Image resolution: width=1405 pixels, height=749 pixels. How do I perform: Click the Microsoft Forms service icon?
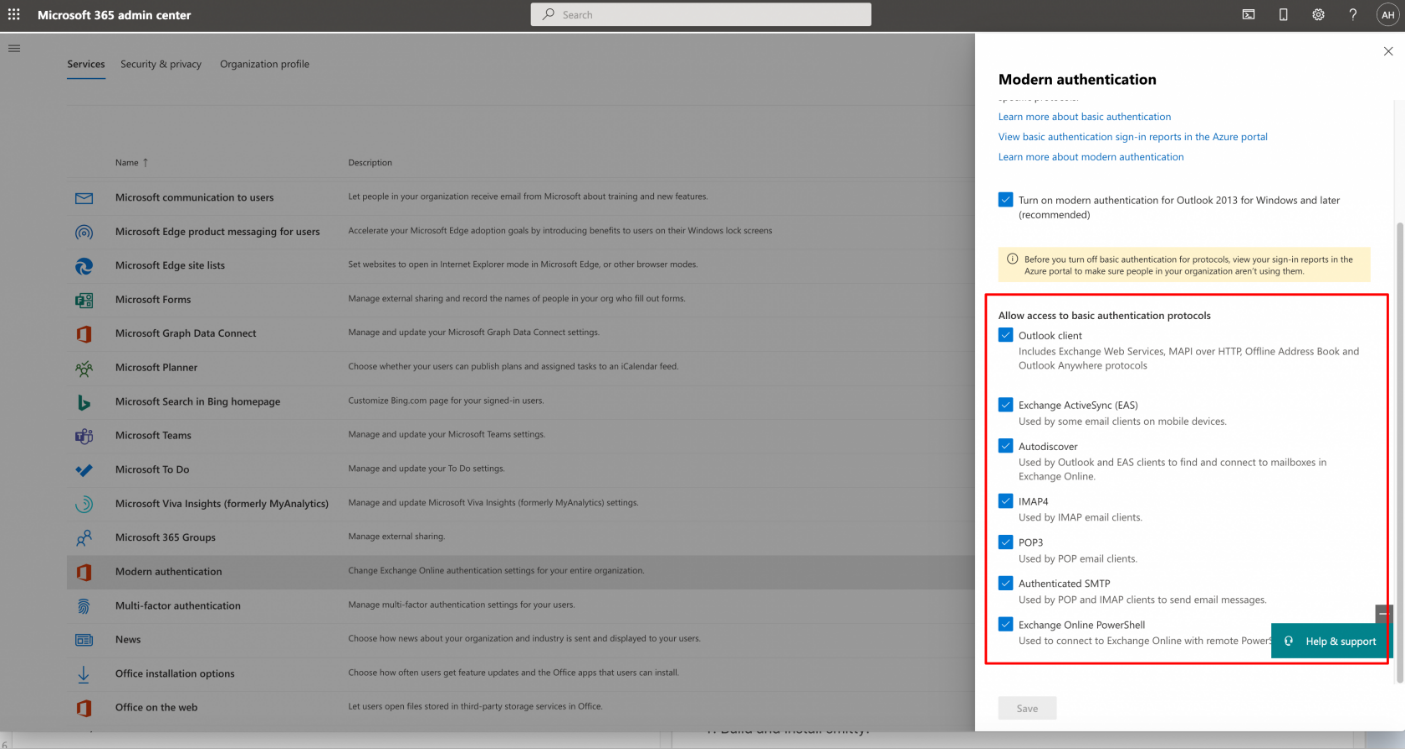click(84, 300)
